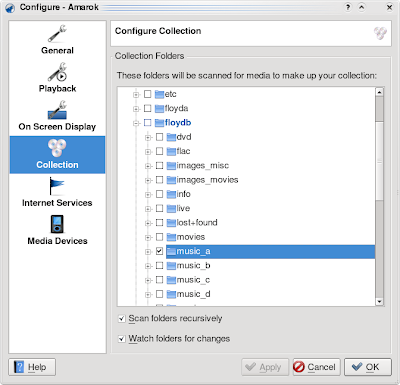Viewport: 400px width, 385px height.
Task: Expand the floyda folder node
Action: point(136,109)
